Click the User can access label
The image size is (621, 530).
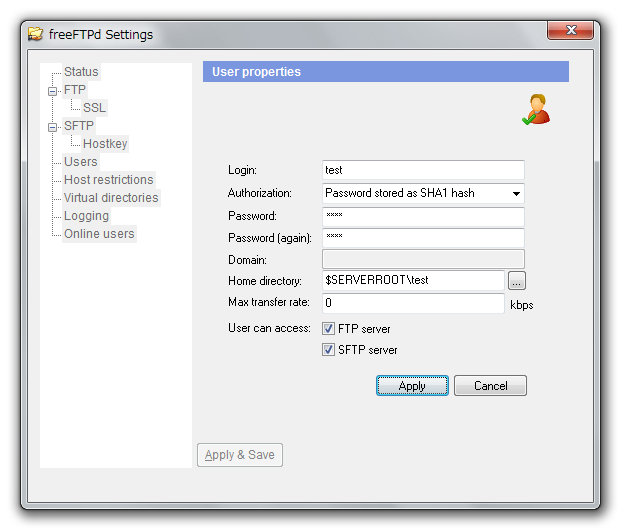[269, 328]
